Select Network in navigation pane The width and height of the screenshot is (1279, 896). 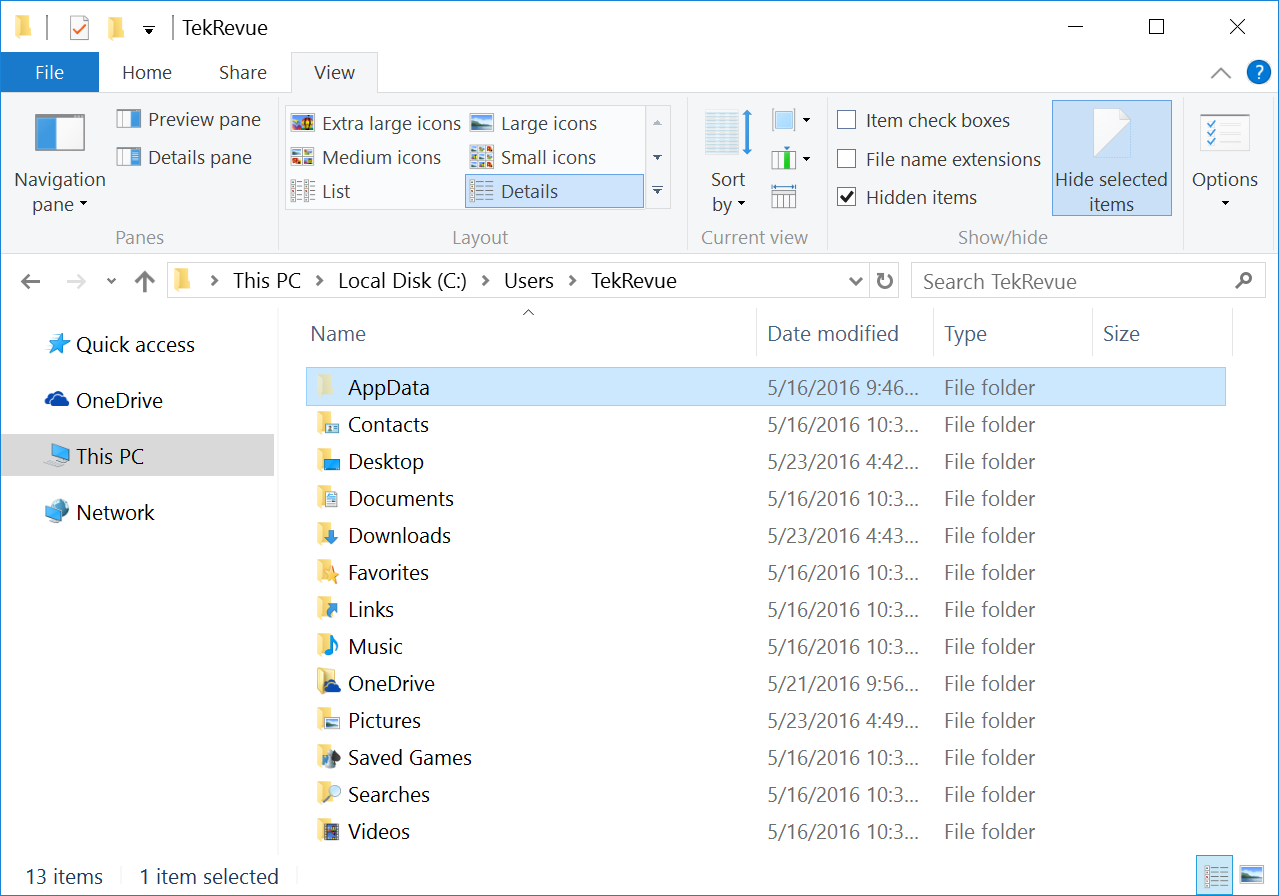[x=100, y=512]
